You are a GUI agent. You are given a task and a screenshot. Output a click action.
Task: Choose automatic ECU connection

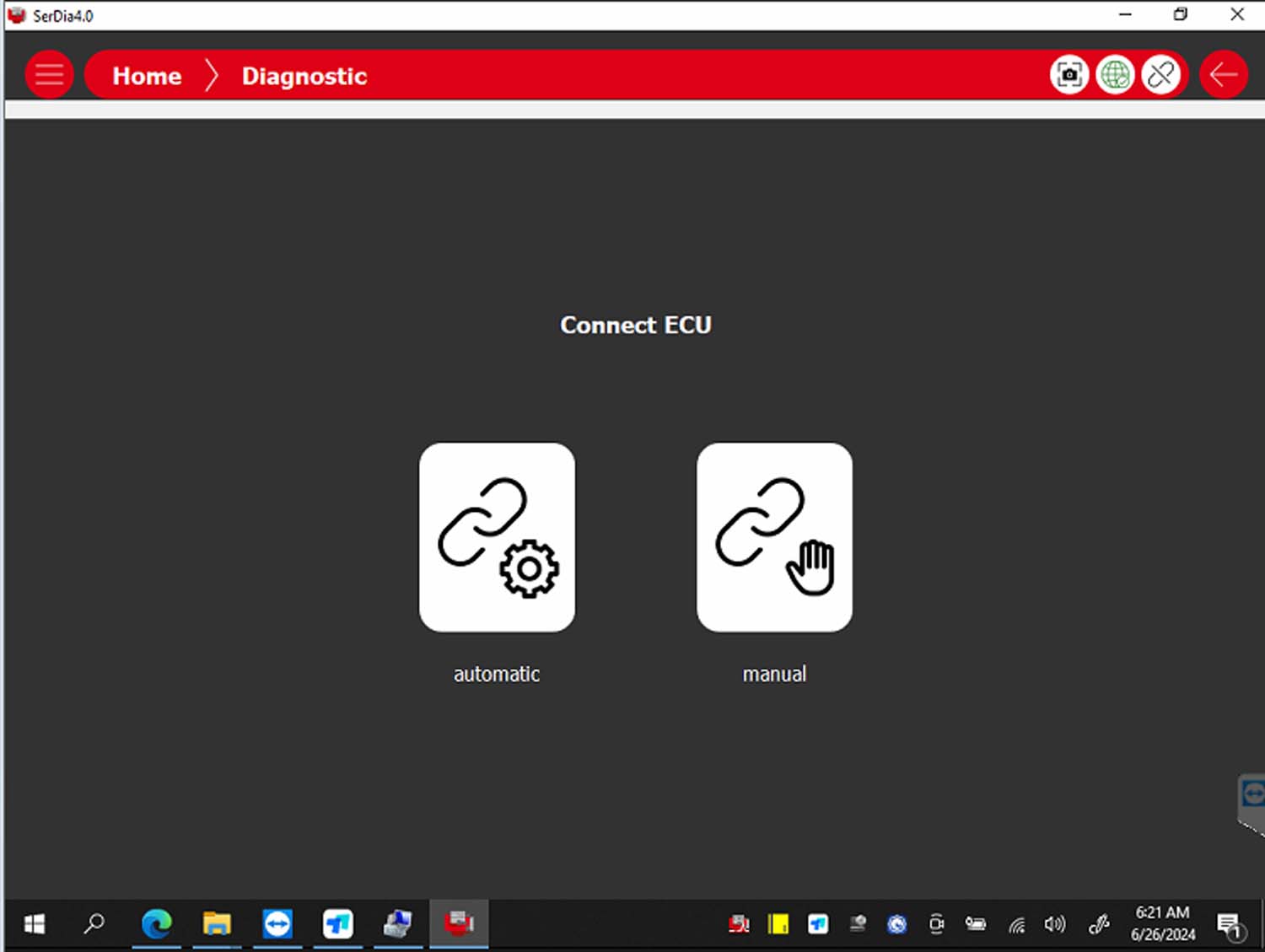497,537
